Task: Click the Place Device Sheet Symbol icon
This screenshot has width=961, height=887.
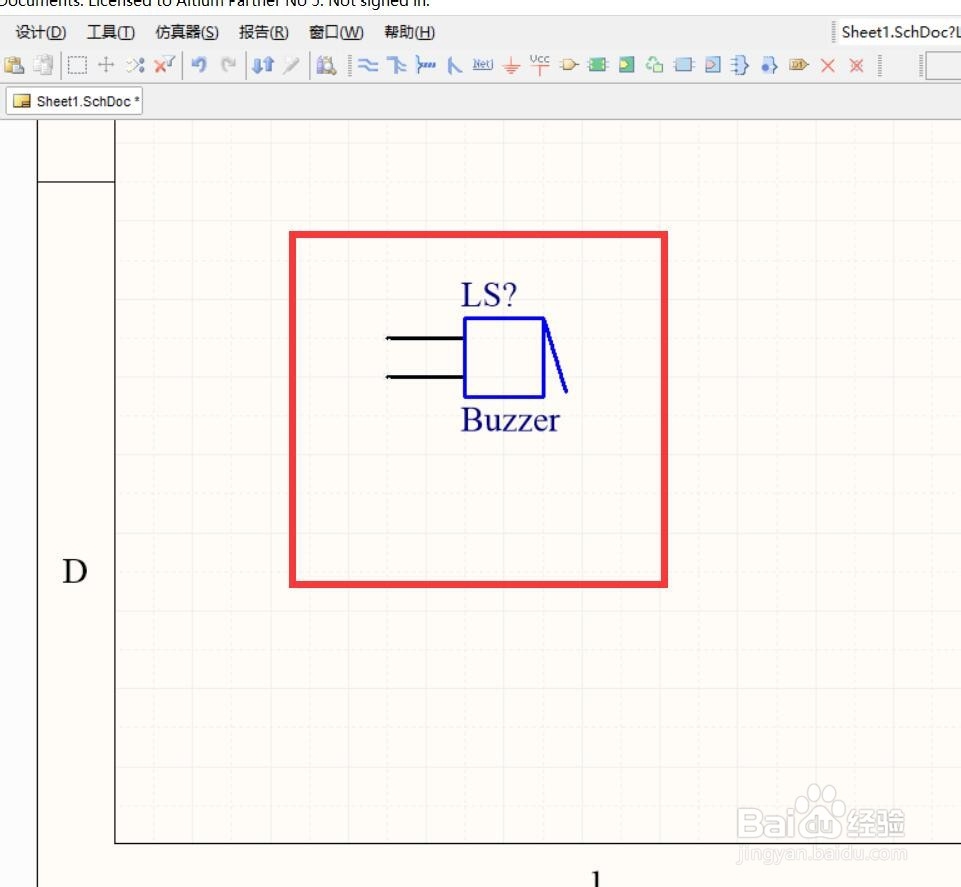Action: point(655,64)
